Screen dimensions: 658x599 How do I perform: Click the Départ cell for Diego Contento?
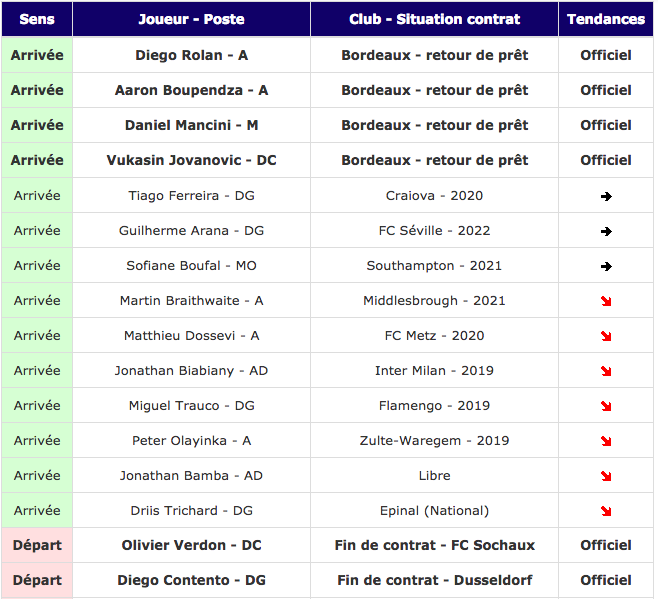(37, 580)
